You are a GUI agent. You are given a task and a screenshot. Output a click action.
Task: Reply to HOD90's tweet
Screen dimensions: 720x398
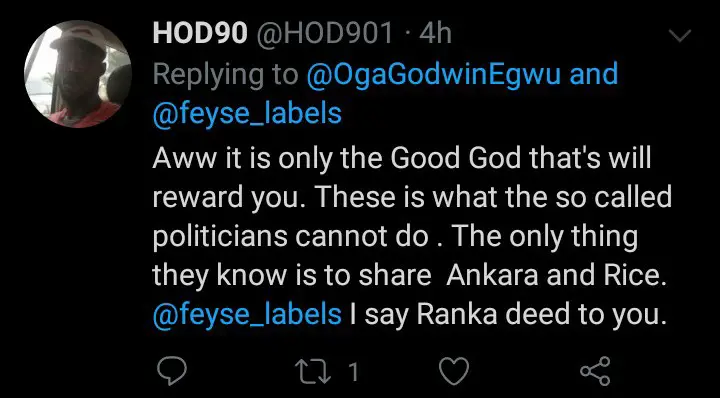pyautogui.click(x=172, y=370)
